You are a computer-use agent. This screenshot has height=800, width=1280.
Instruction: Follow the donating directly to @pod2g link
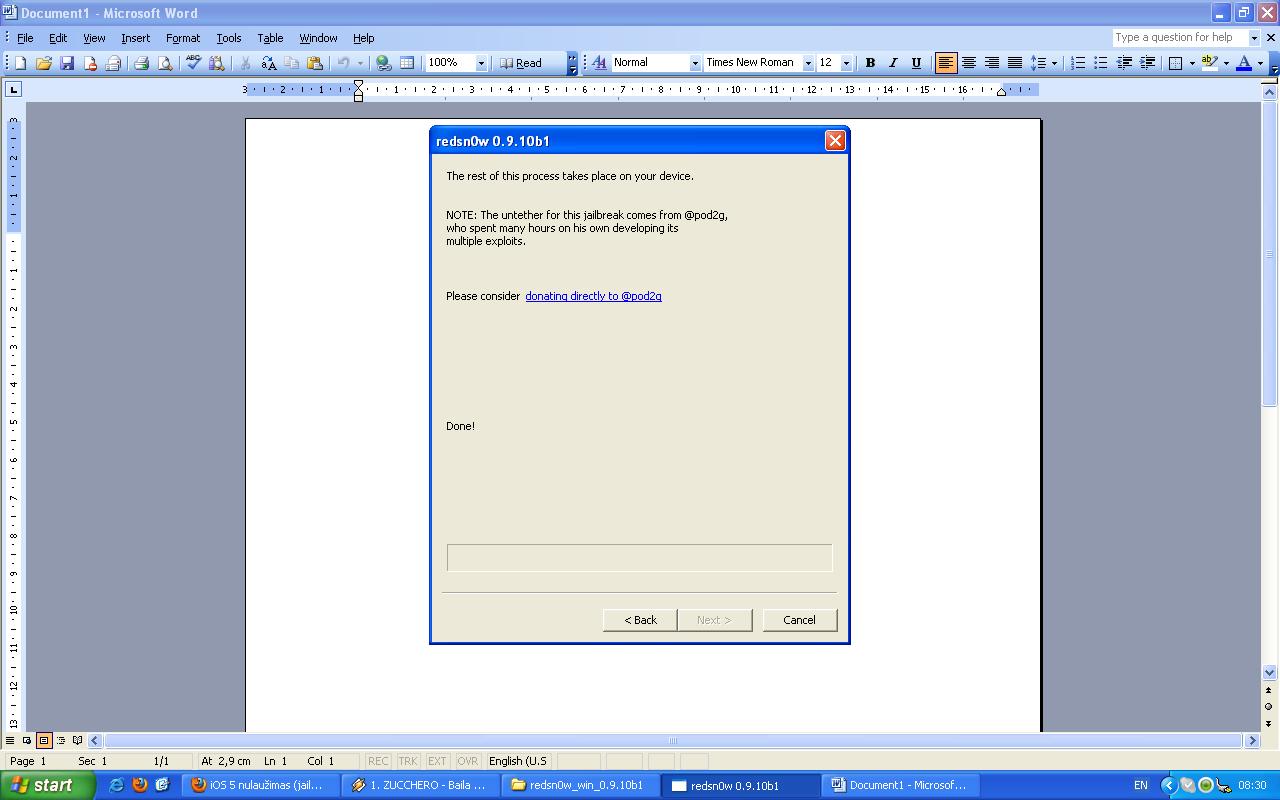pyautogui.click(x=593, y=296)
